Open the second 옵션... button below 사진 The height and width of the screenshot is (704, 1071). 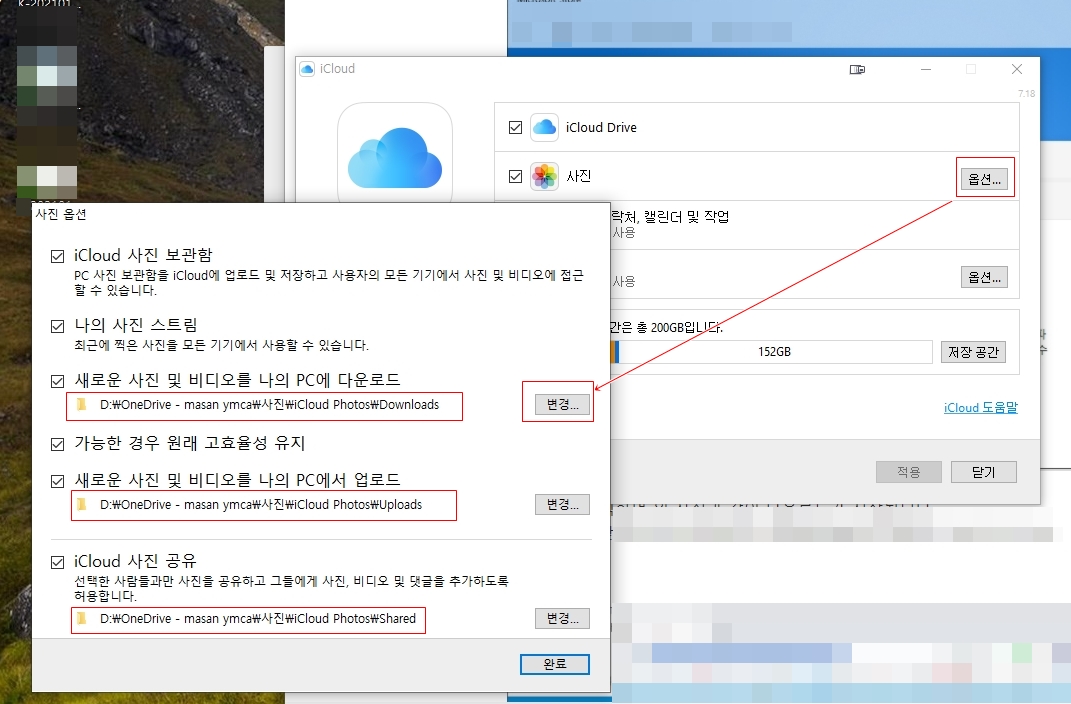[x=984, y=277]
